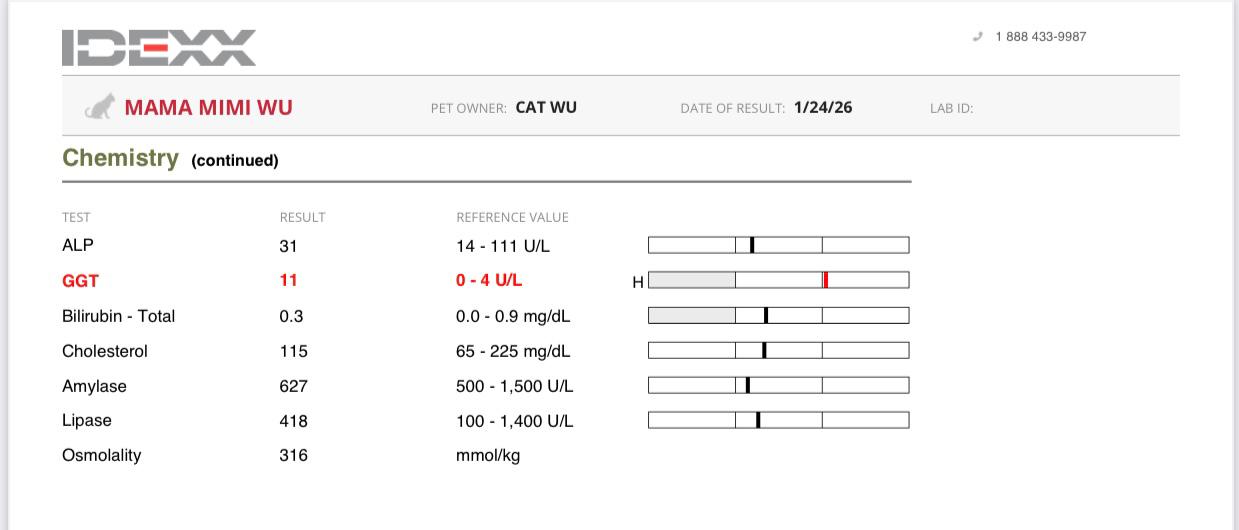Click the Lipase range bar
Image resolution: width=1239 pixels, height=530 pixels.
(x=778, y=420)
